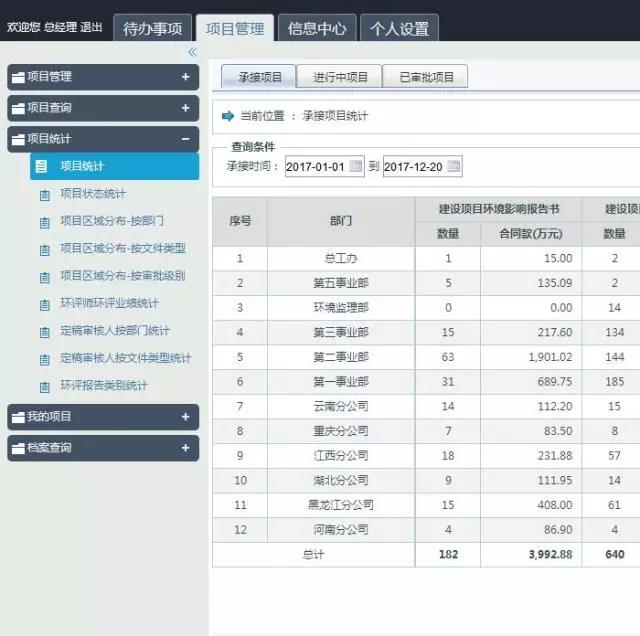Click the document icon beside 项目状态统计

click(44, 194)
